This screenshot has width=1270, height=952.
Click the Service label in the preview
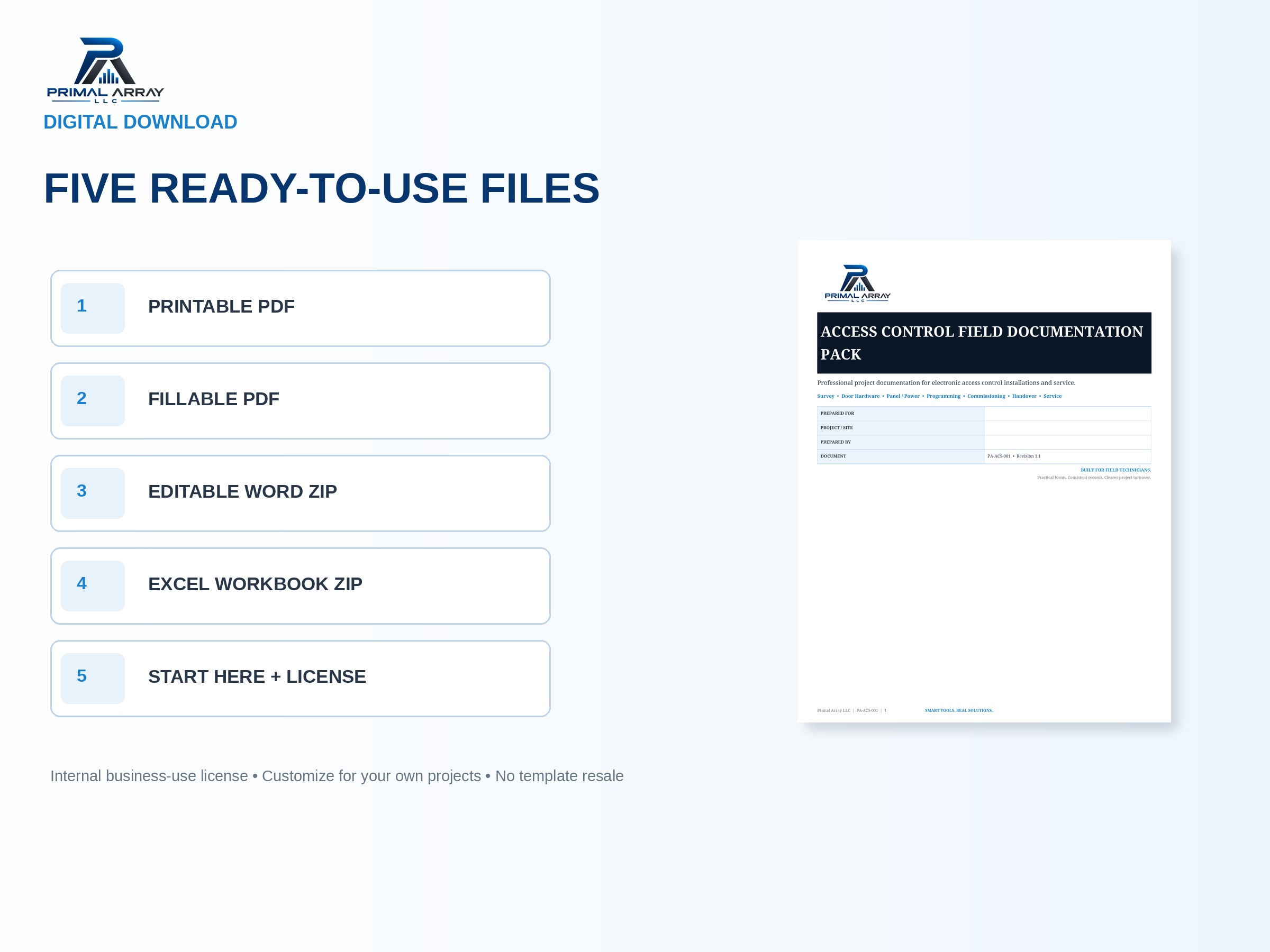(x=1053, y=396)
